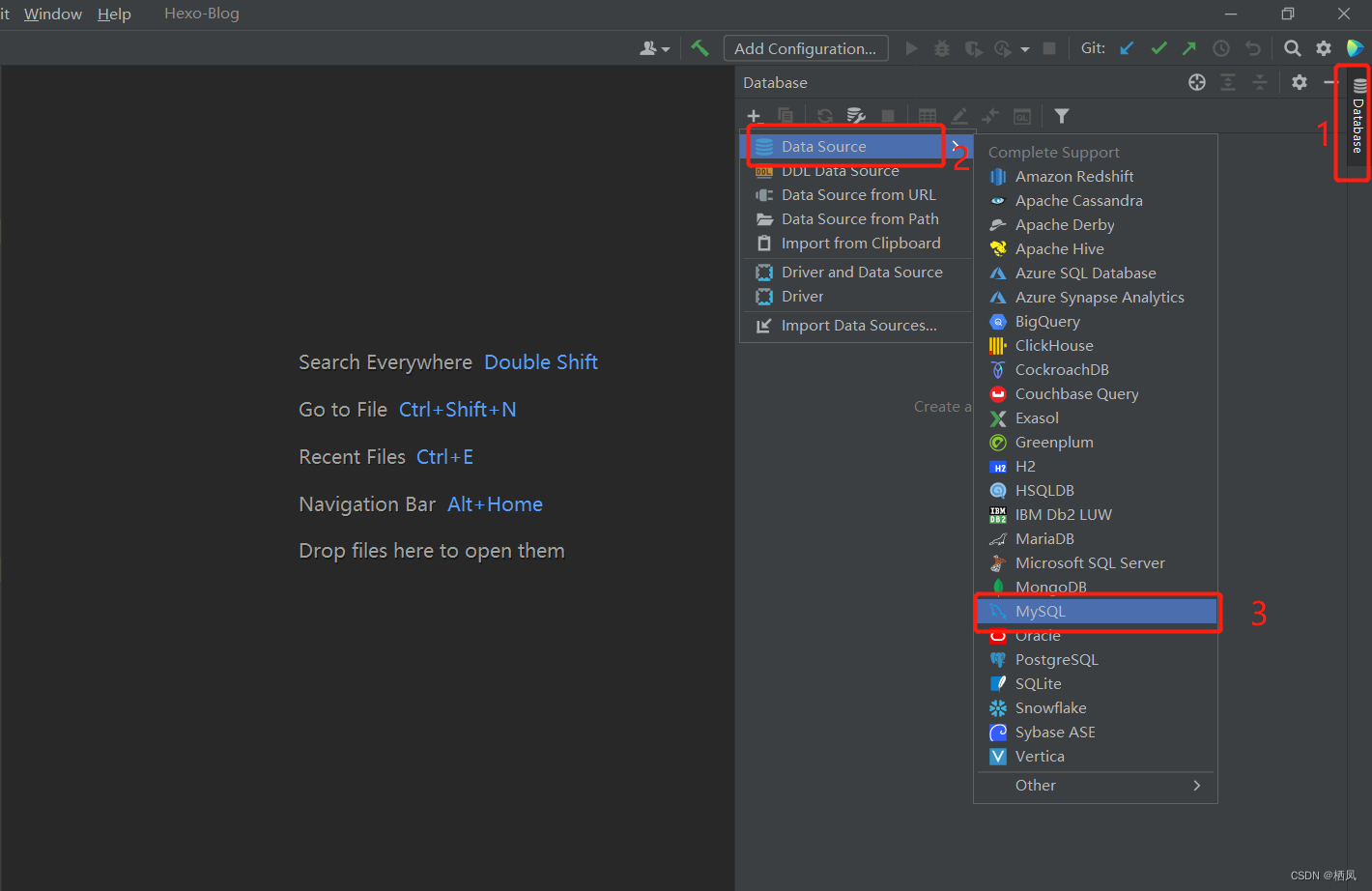This screenshot has height=891, width=1372.
Task: Select Microsoft SQL Server
Action: coord(1096,562)
